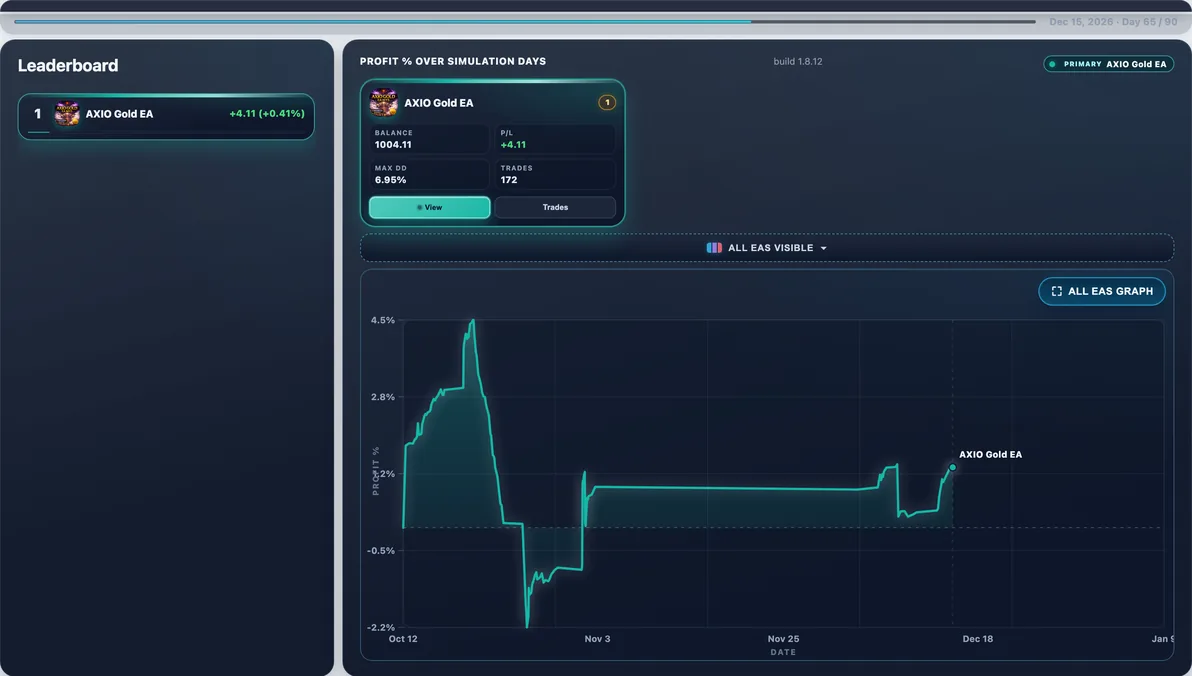Click the chart endpoint marker labeled AXIO Gold EA

point(953,467)
